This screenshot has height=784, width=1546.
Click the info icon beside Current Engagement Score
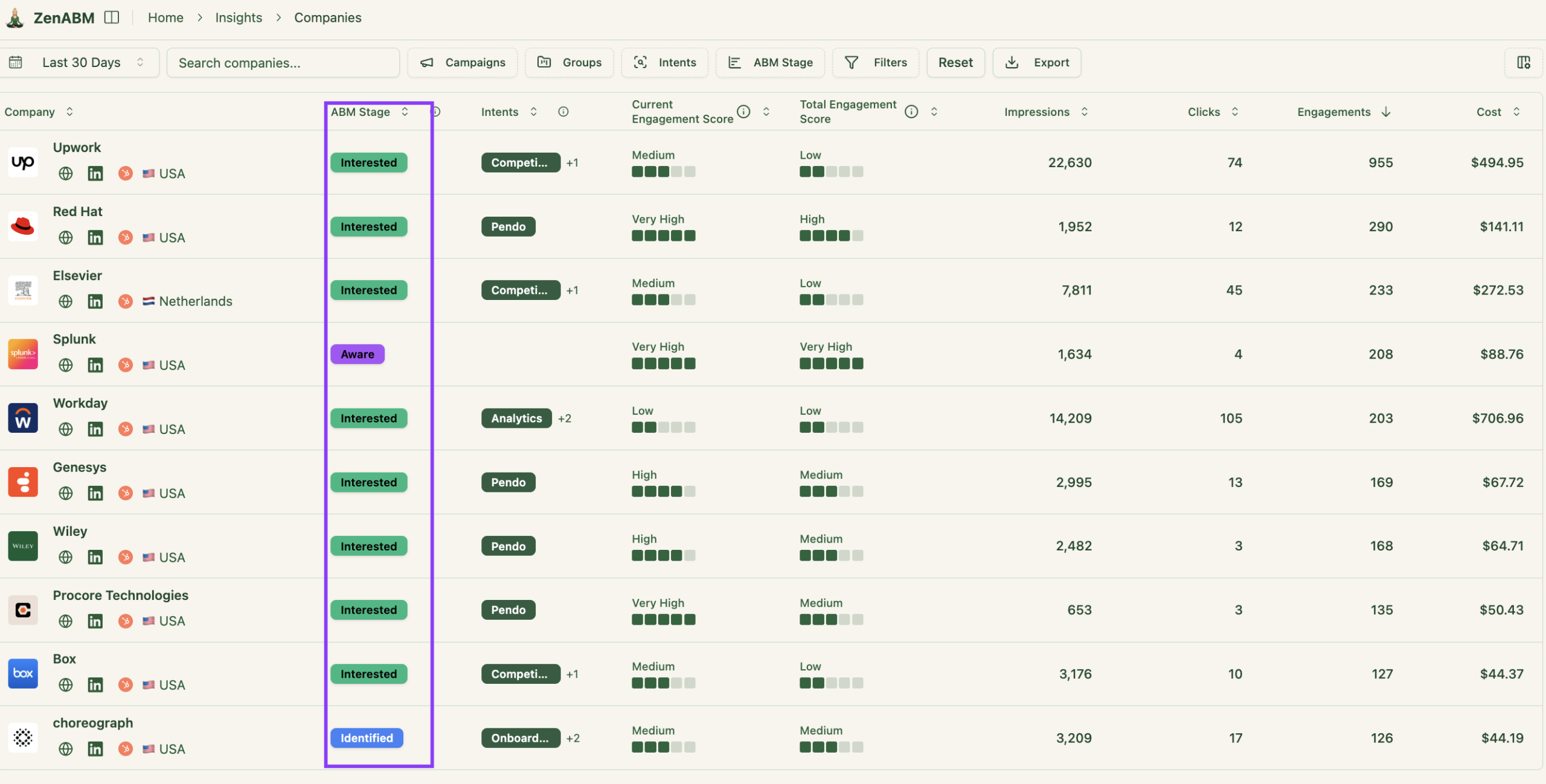pos(743,111)
